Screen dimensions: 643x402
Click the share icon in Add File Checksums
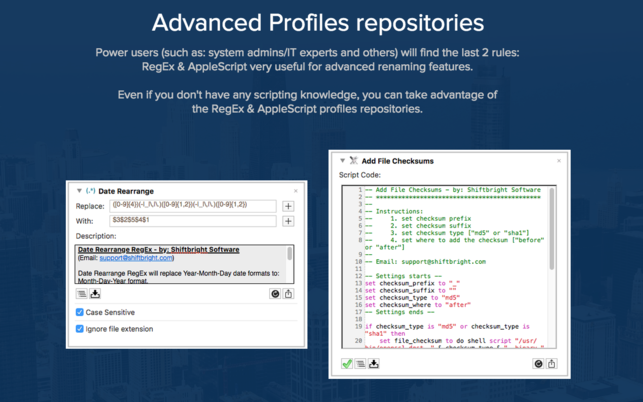pyautogui.click(x=551, y=364)
